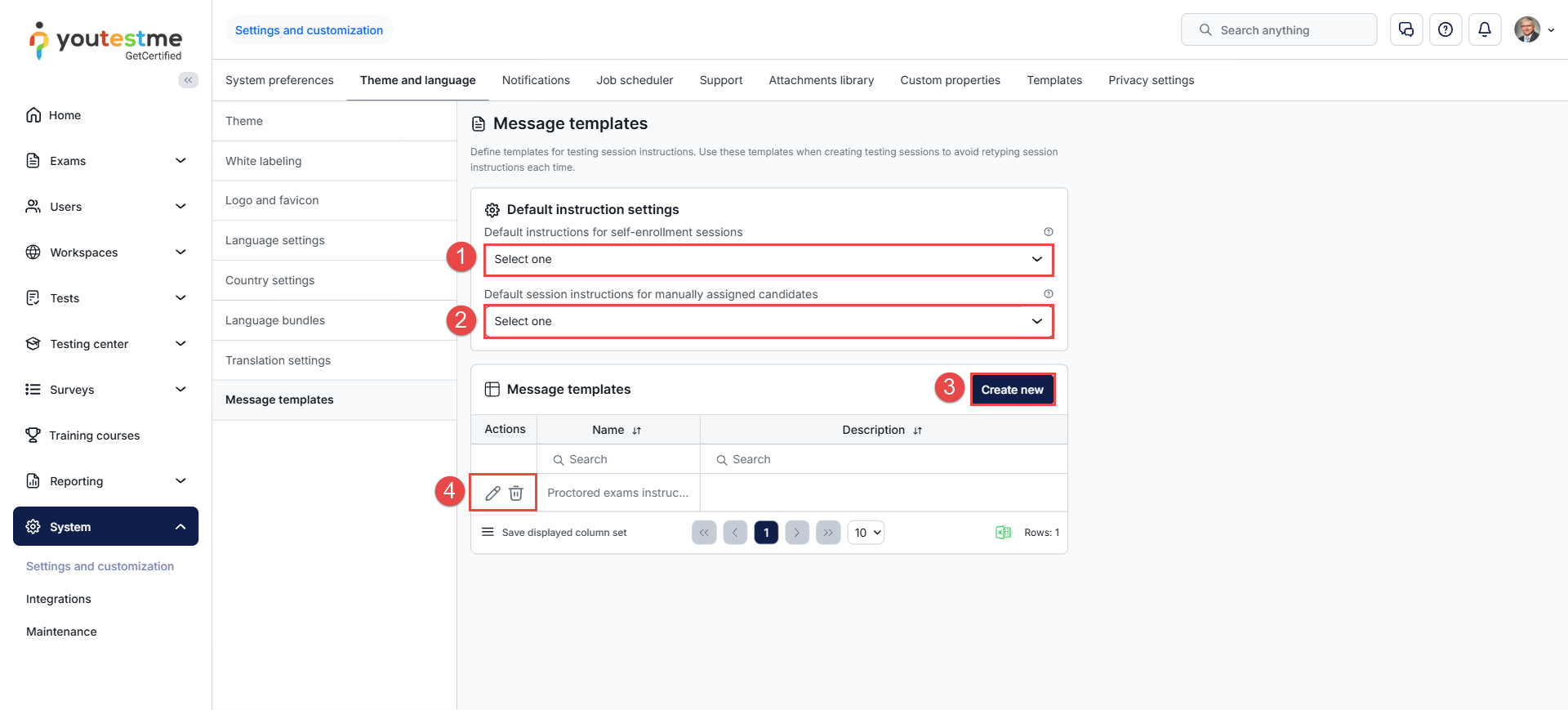Expand the Testing center sidebar menu
This screenshot has height=710, width=1568.
(106, 344)
